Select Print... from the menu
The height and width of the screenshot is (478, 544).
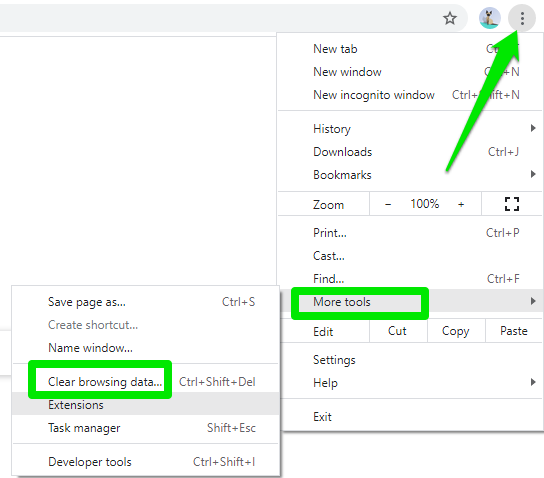(410, 233)
